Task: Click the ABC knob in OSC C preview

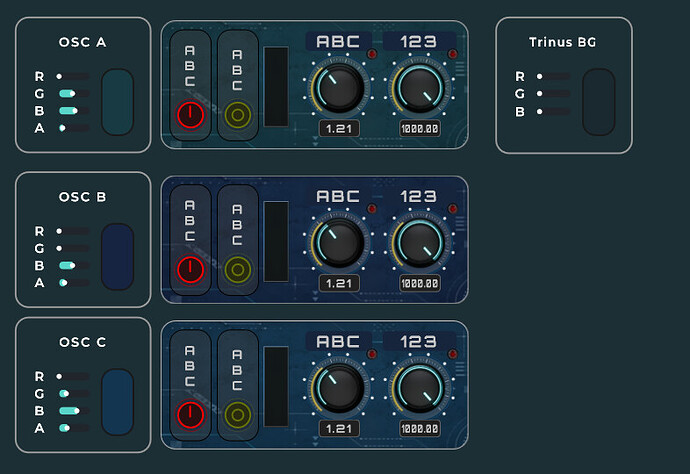Action: click(339, 388)
